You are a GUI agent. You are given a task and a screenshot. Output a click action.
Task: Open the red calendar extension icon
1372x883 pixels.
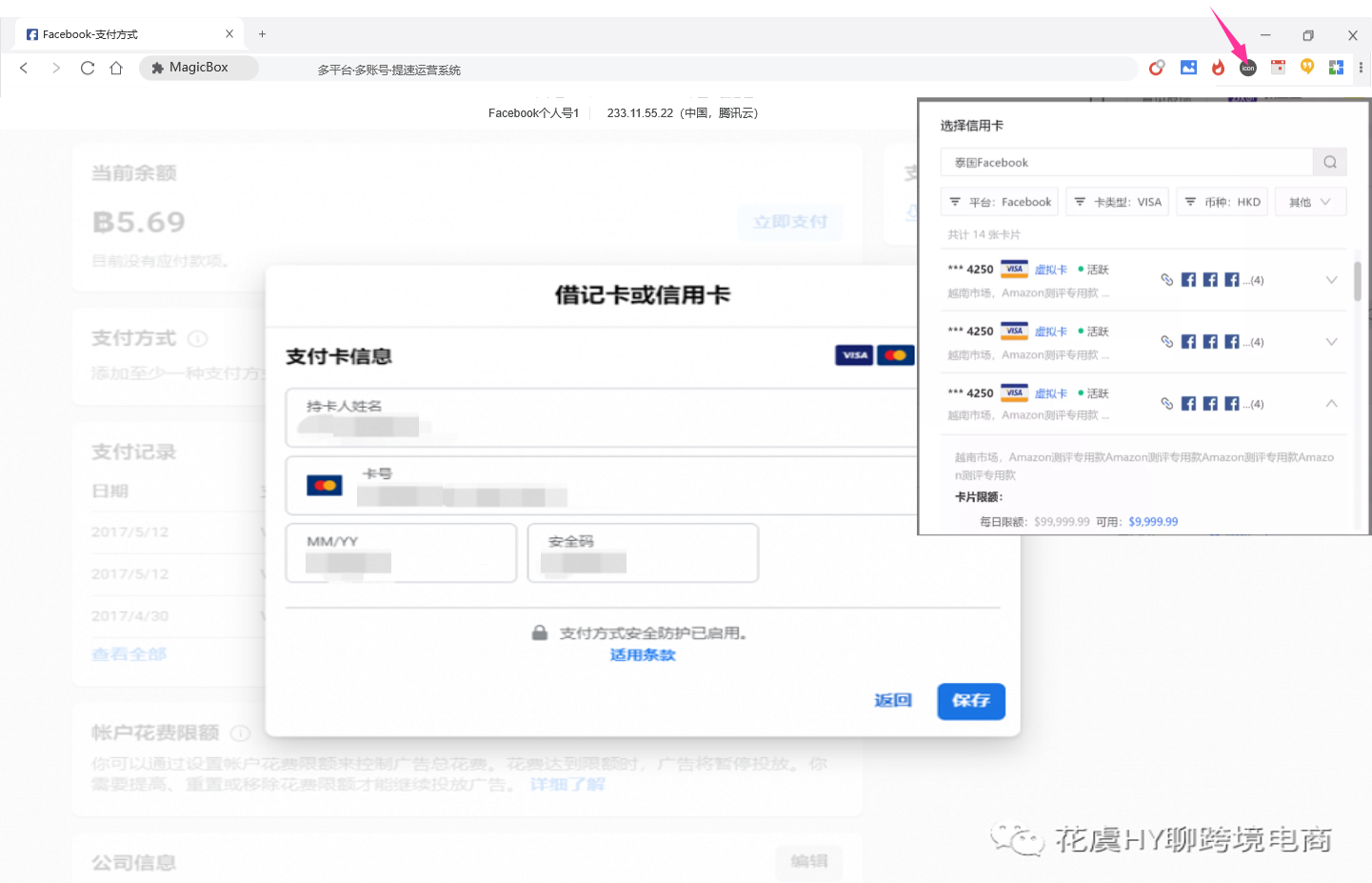(1278, 68)
